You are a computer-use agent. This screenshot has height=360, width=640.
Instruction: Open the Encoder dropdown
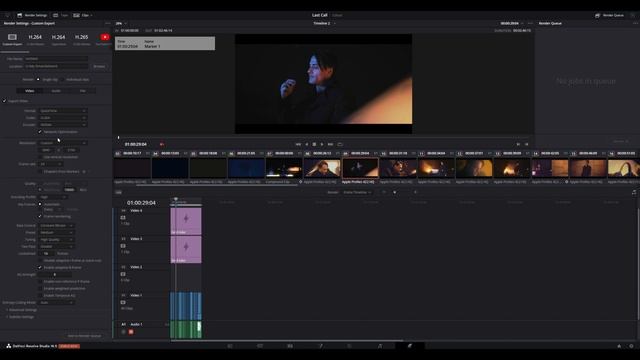point(62,124)
